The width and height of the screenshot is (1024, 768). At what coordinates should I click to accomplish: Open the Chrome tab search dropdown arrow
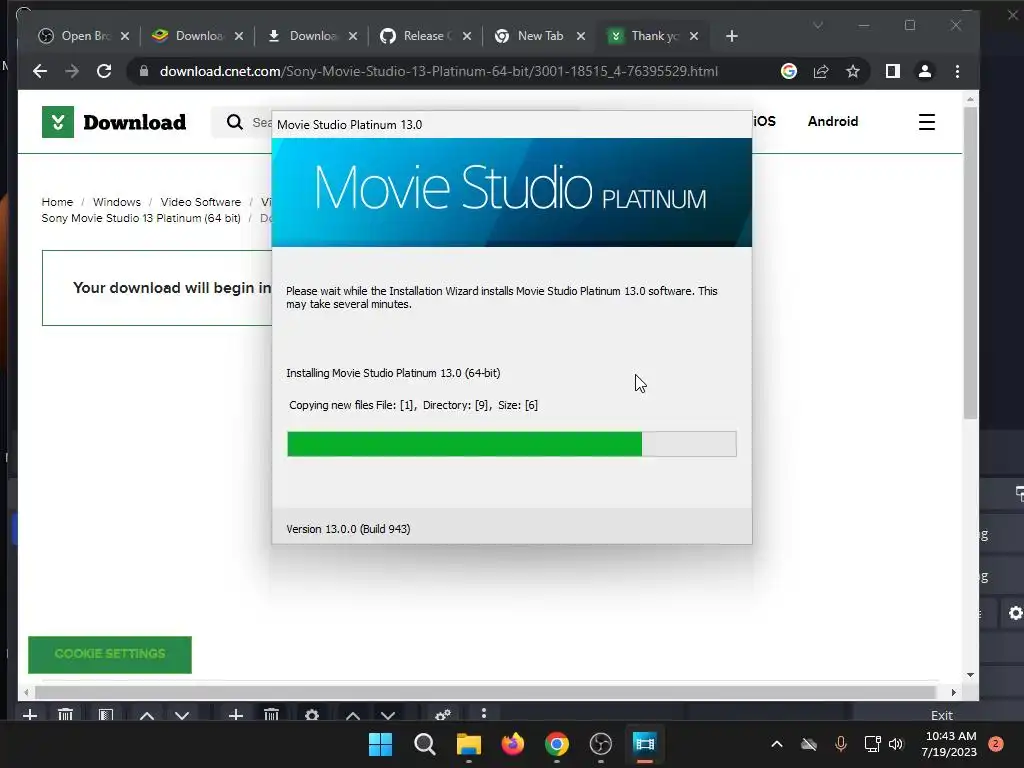coord(818,25)
